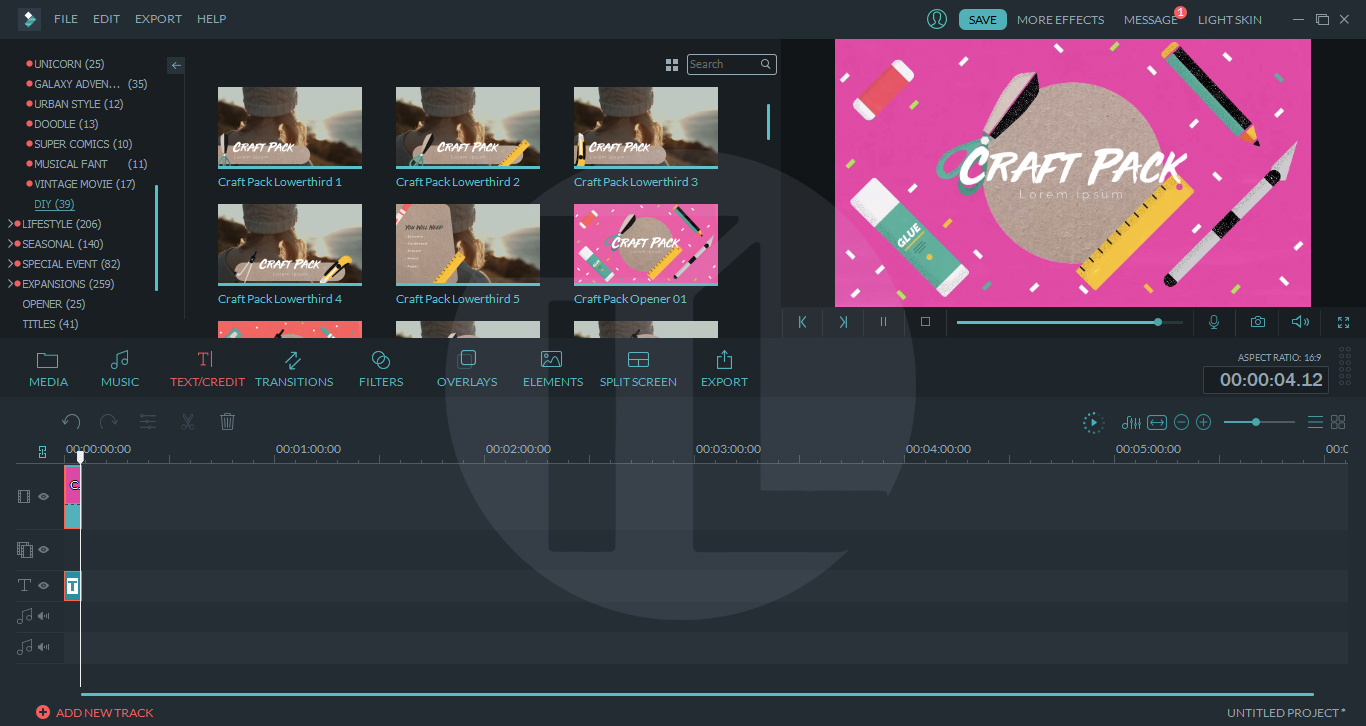Open the render preview icon on the timeline toolbar
Screen dimensions: 1366x726
(x=1093, y=422)
